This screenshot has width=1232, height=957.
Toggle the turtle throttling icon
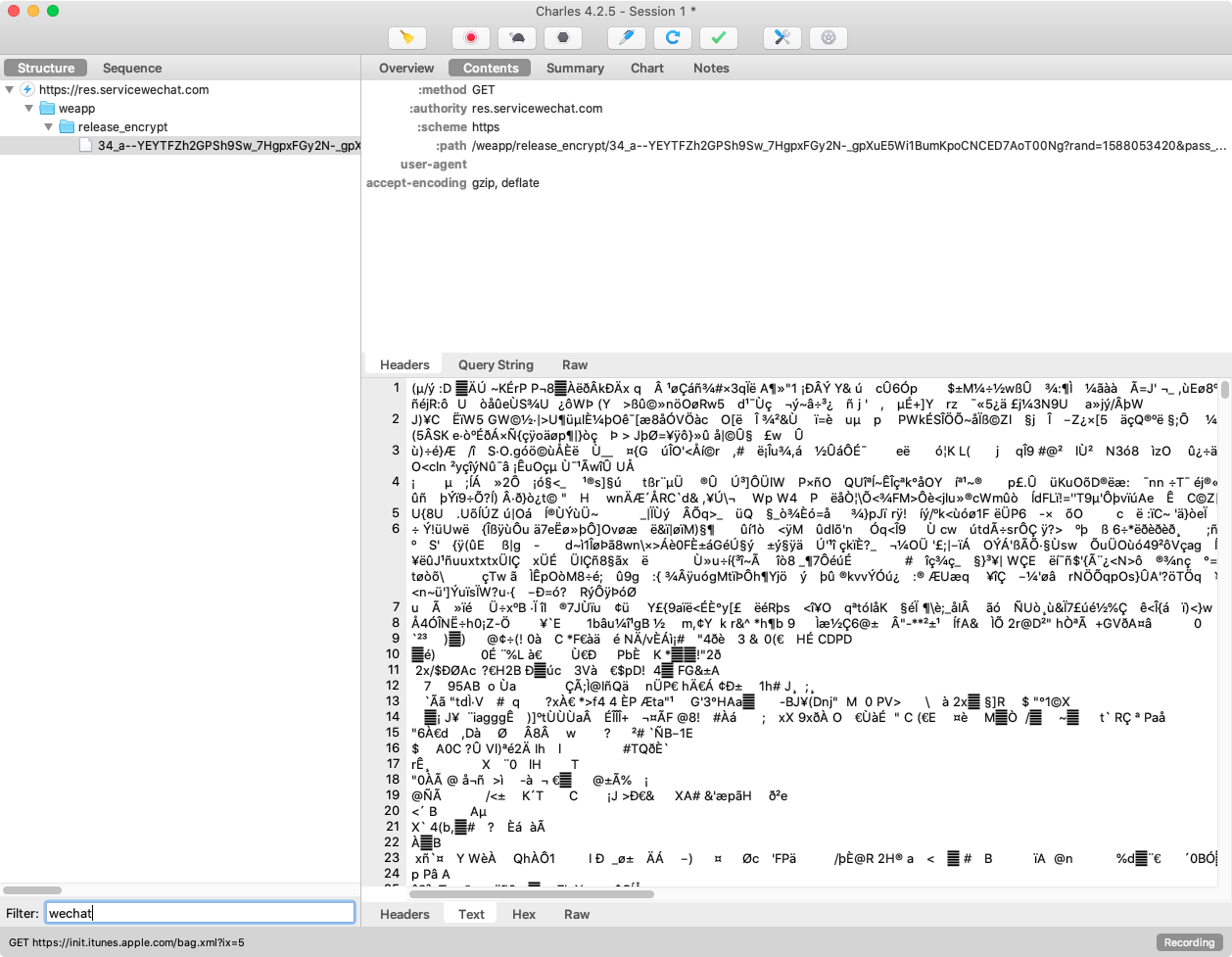517,37
